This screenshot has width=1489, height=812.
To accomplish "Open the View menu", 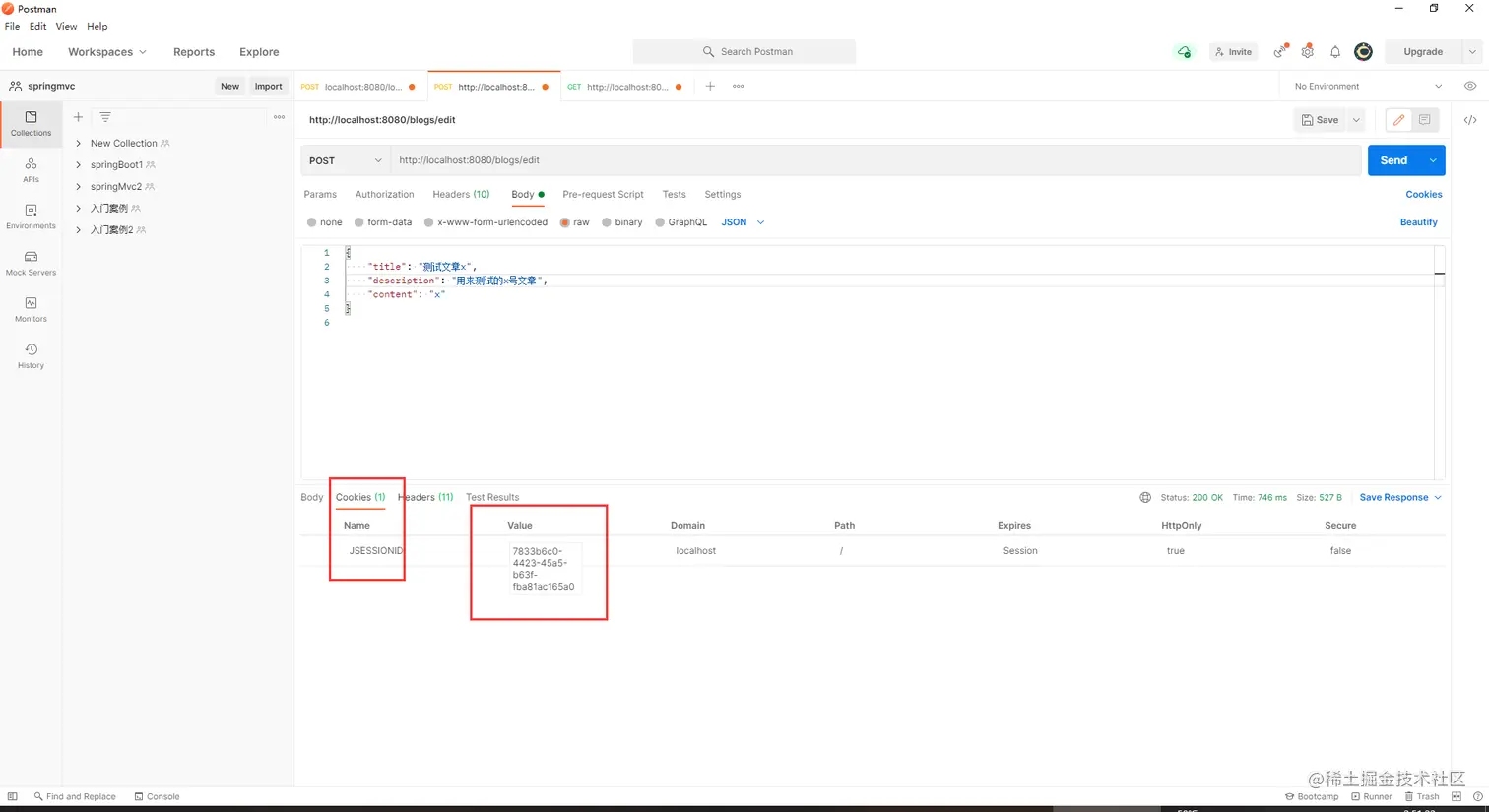I will coord(66,27).
